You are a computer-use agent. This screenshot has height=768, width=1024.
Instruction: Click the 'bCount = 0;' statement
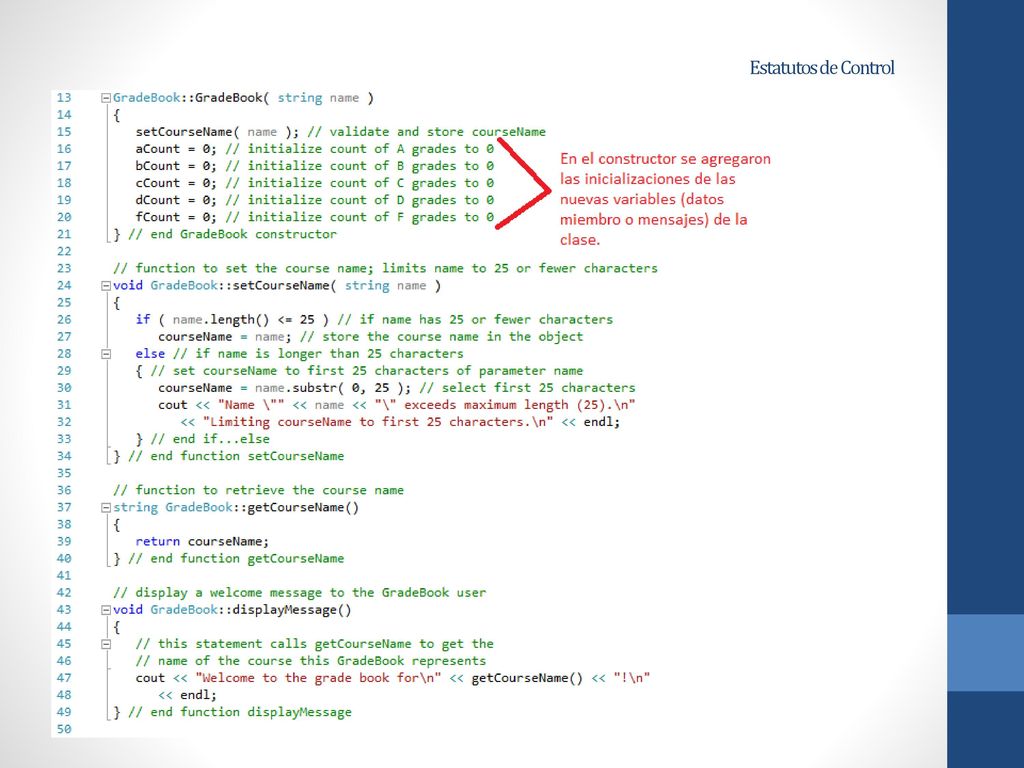tap(176, 166)
